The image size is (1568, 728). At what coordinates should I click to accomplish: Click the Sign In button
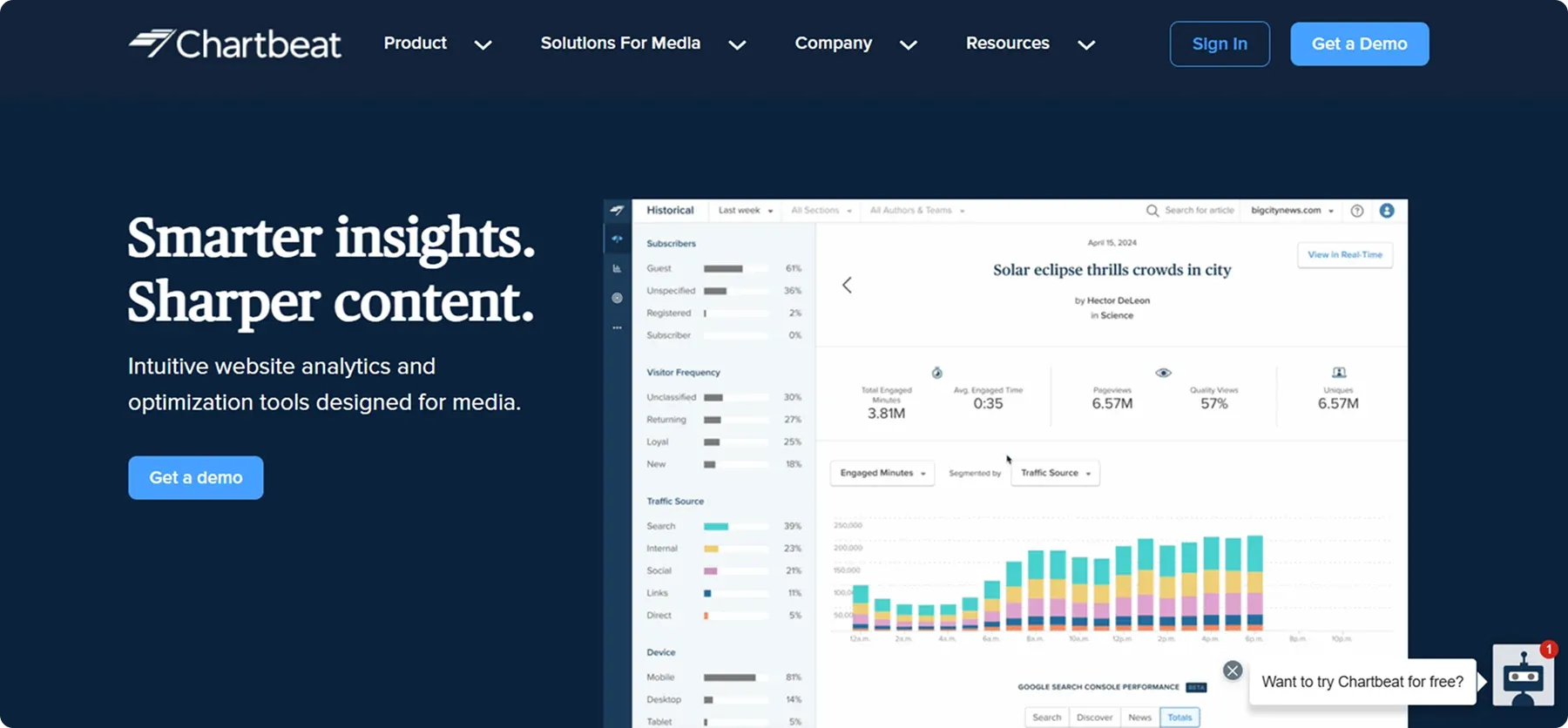[x=1220, y=44]
